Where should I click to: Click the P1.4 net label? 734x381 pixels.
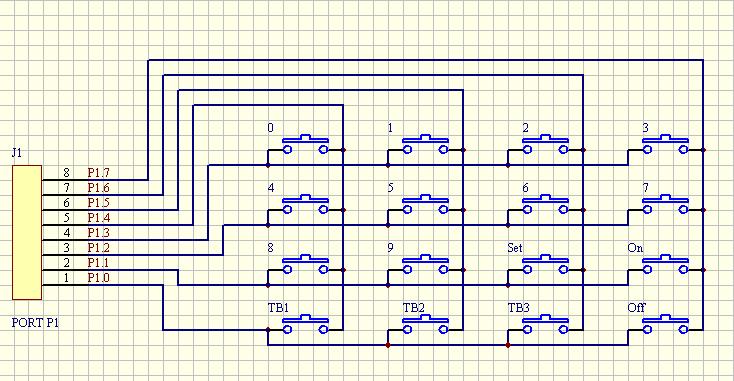point(98,218)
